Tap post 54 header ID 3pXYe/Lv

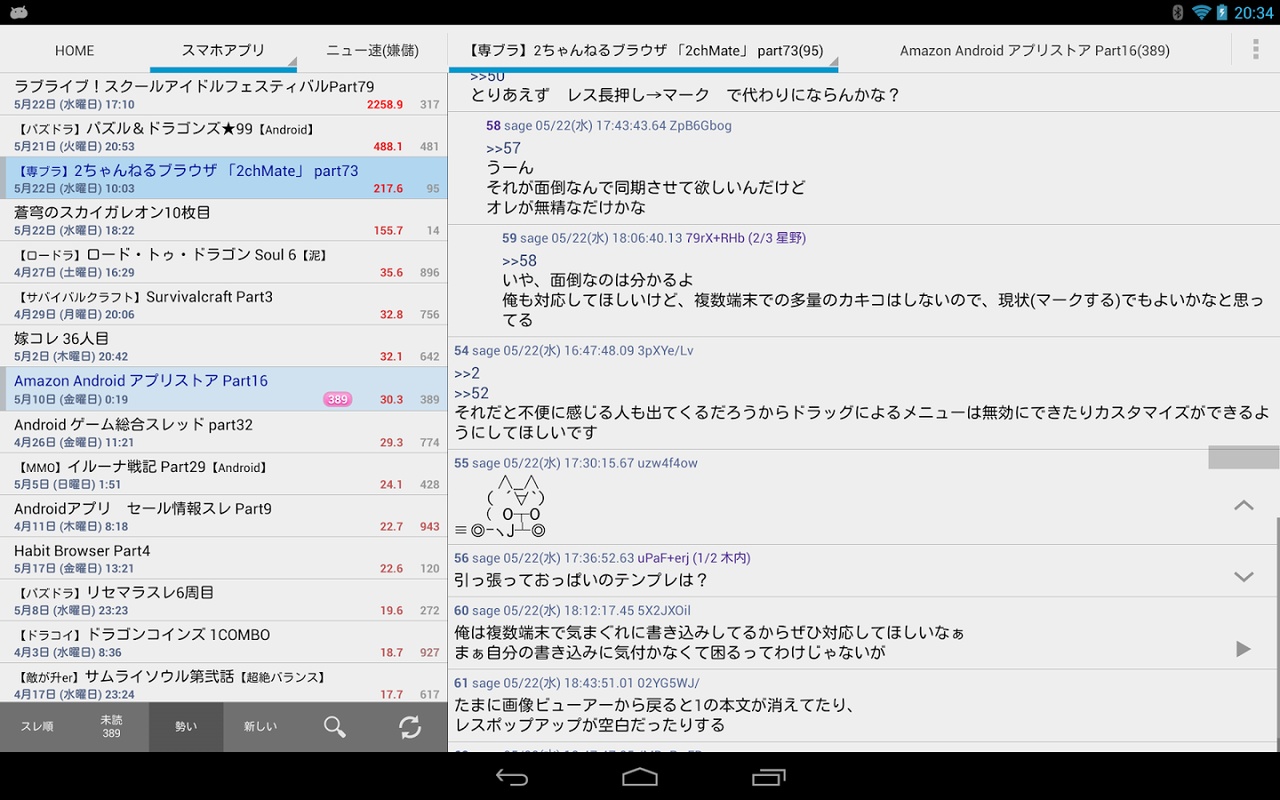(x=666, y=350)
